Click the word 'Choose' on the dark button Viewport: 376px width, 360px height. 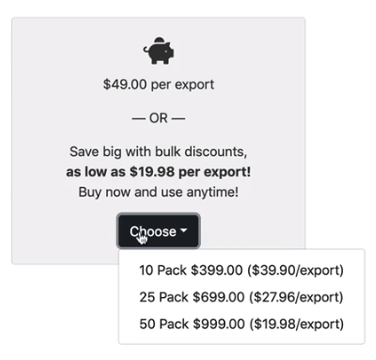pos(153,231)
